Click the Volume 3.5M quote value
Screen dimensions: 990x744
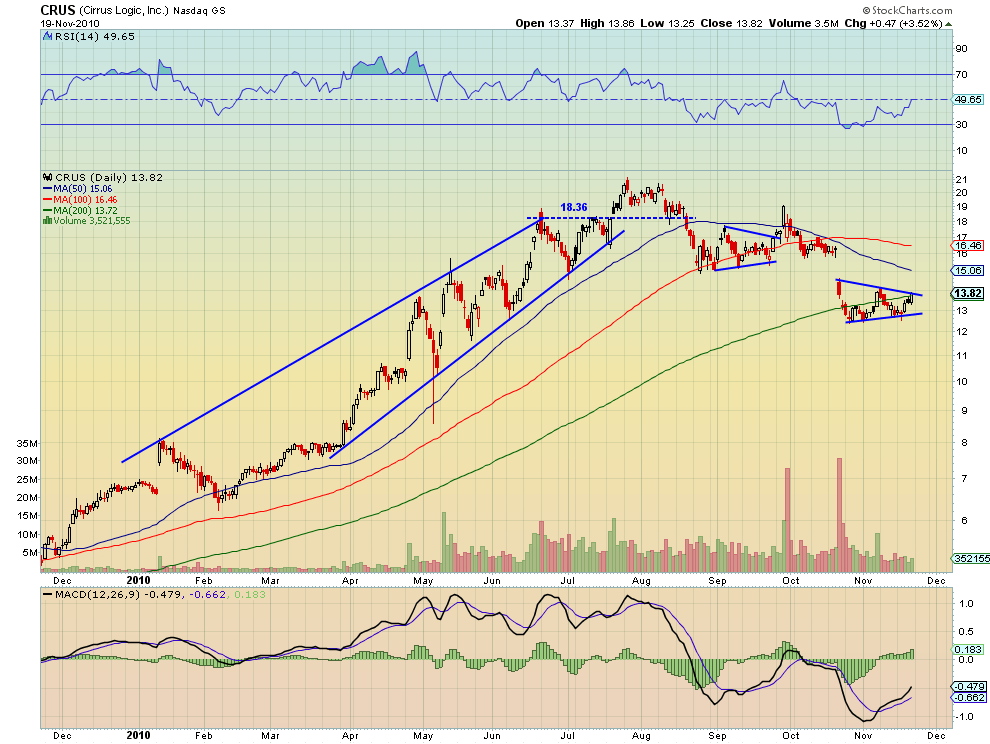click(803, 23)
